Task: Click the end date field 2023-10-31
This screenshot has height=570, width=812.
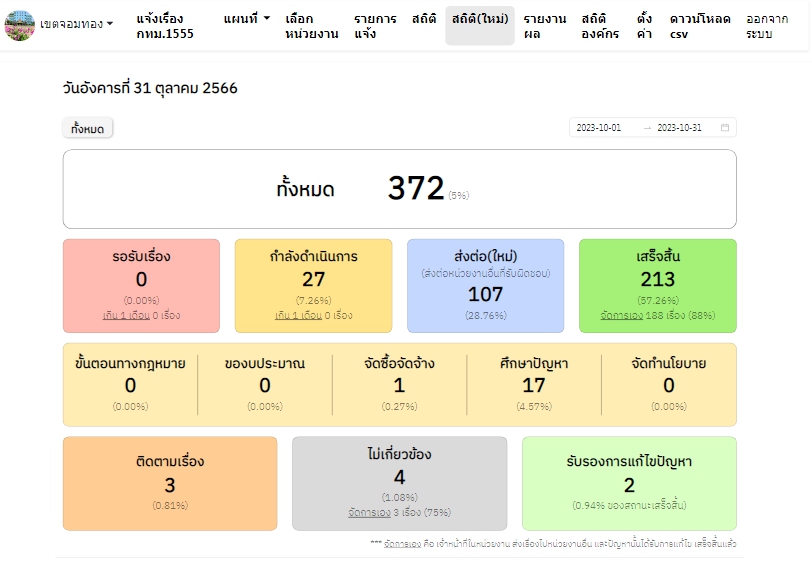Action: pyautogui.click(x=679, y=128)
